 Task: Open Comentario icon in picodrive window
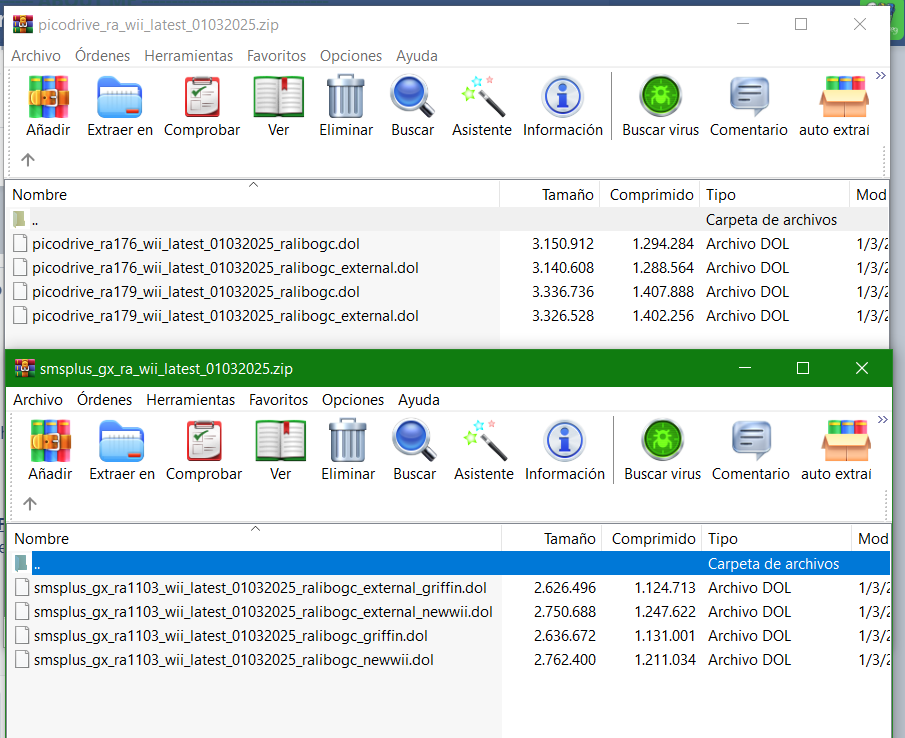coord(749,97)
